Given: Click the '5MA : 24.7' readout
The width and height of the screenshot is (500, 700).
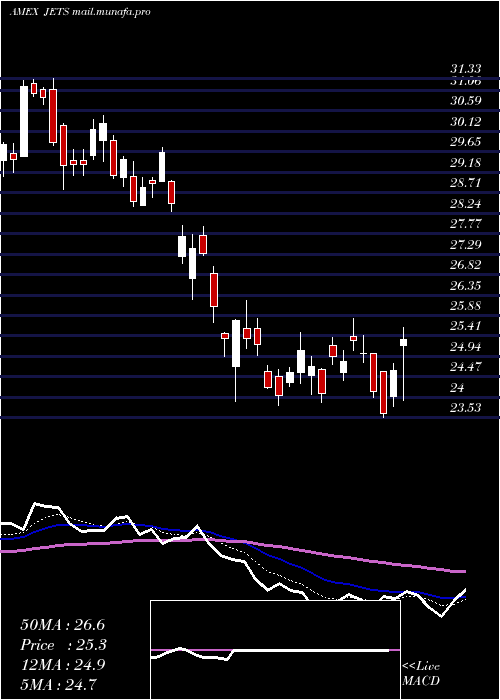Looking at the screenshot, I should coord(59,684).
